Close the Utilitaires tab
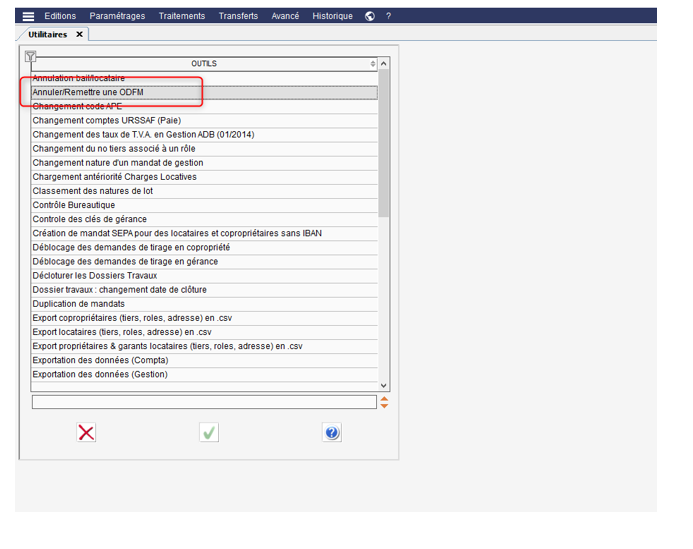693x549 pixels. (x=80, y=34)
